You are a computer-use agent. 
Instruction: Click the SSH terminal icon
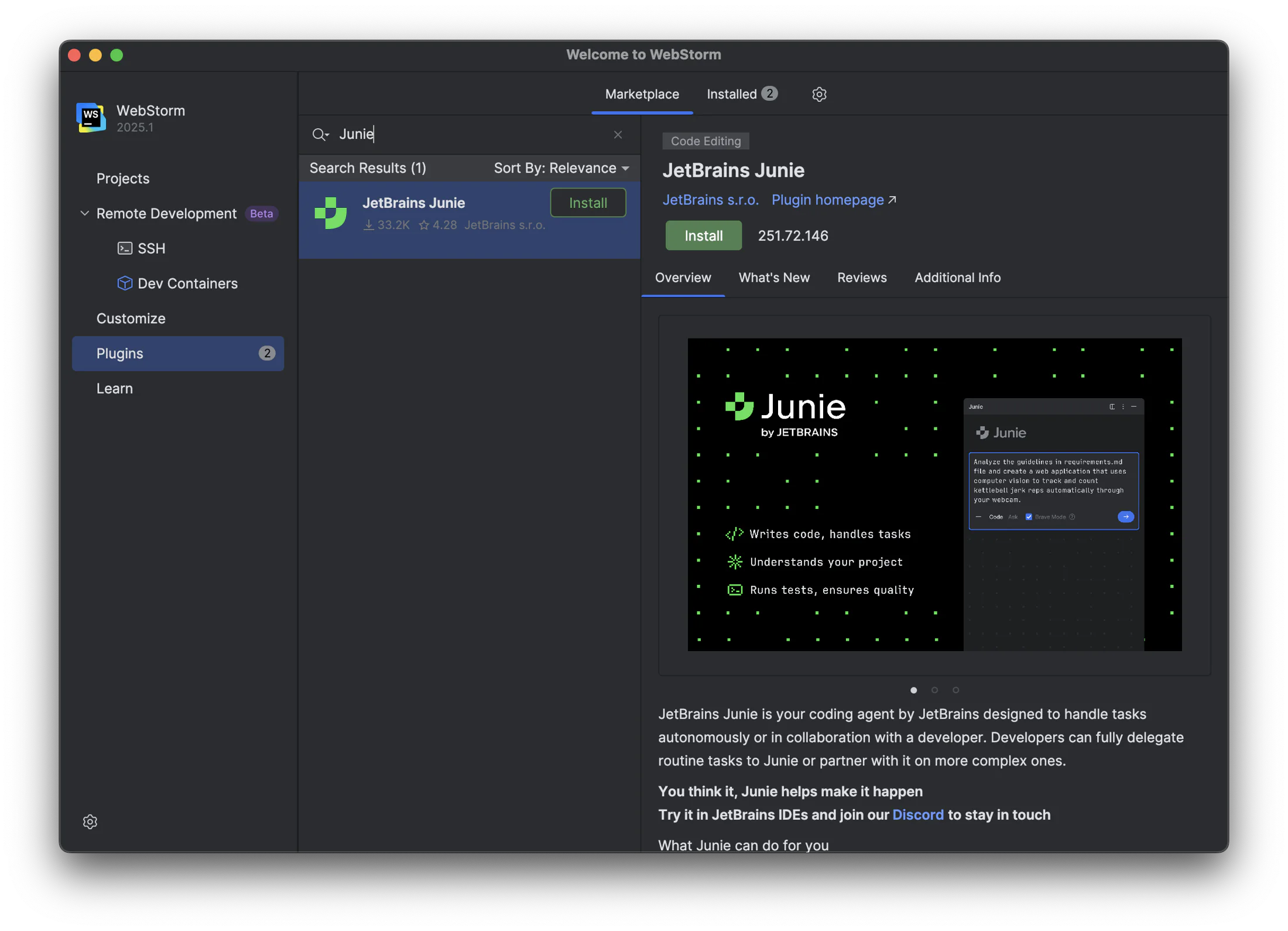pos(125,248)
